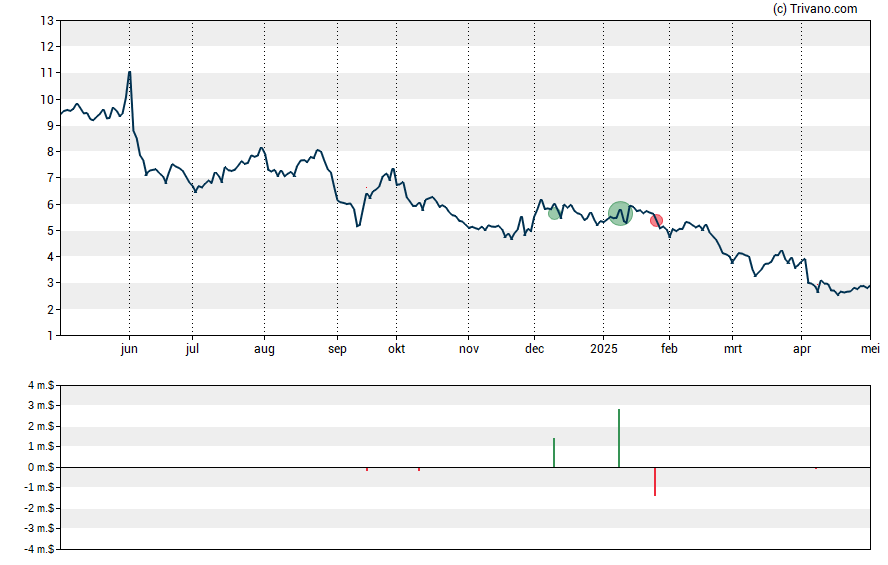Click the '-4 m.$' volume axis label
The image size is (888, 565).
coord(39,549)
